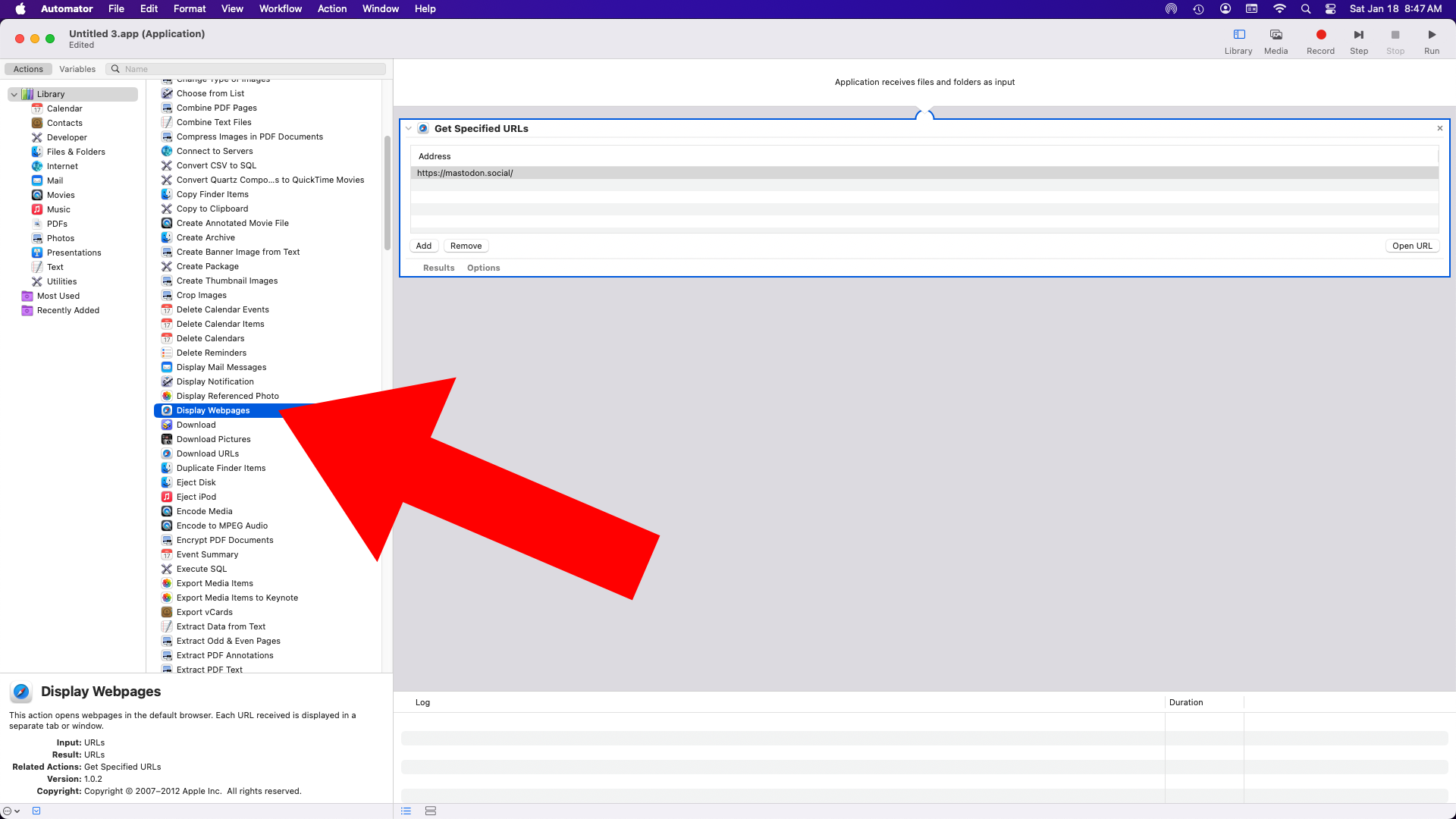Open the Utilities category
The height and width of the screenshot is (819, 1456).
(x=61, y=281)
